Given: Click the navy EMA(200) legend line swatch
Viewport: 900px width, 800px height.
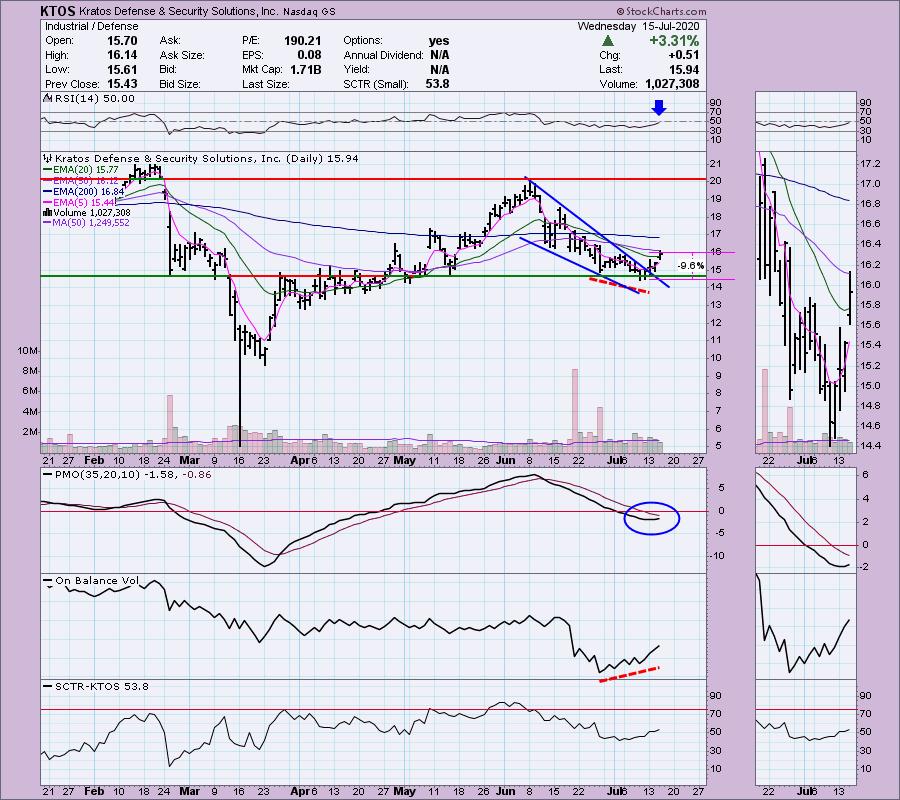Looking at the screenshot, I should (x=47, y=192).
